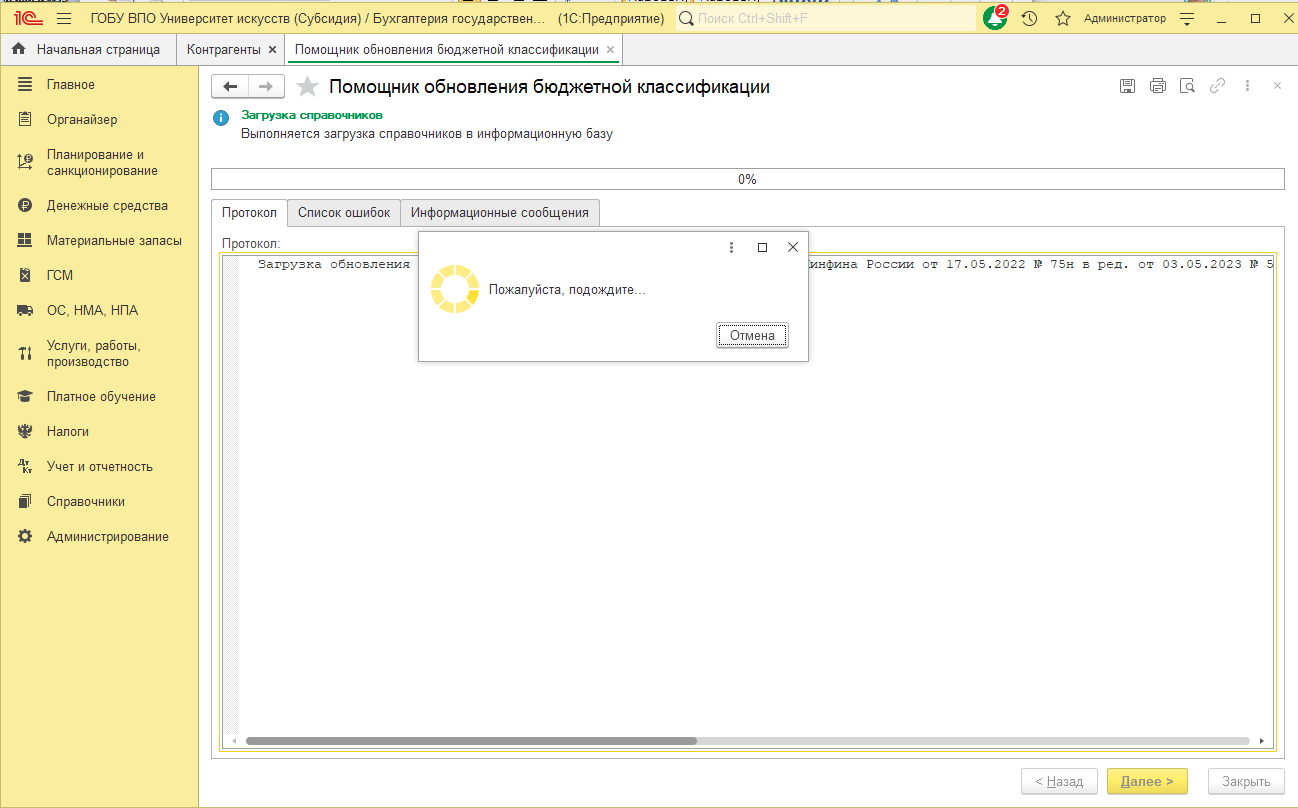Switch to Начальная страница tab

click(88, 49)
